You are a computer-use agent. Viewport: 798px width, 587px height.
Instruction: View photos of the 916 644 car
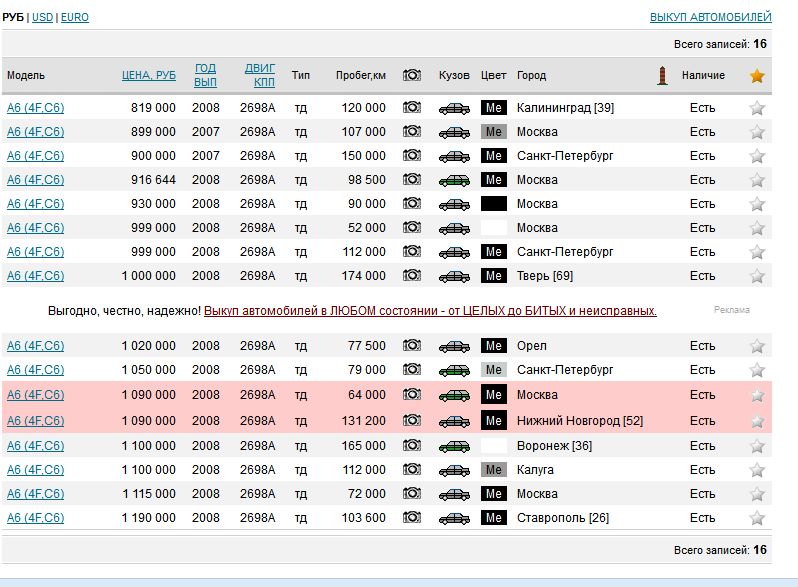point(412,179)
